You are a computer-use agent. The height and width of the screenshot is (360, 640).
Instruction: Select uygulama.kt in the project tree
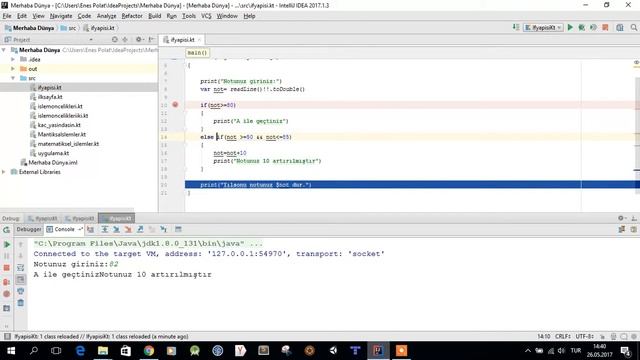[53, 153]
